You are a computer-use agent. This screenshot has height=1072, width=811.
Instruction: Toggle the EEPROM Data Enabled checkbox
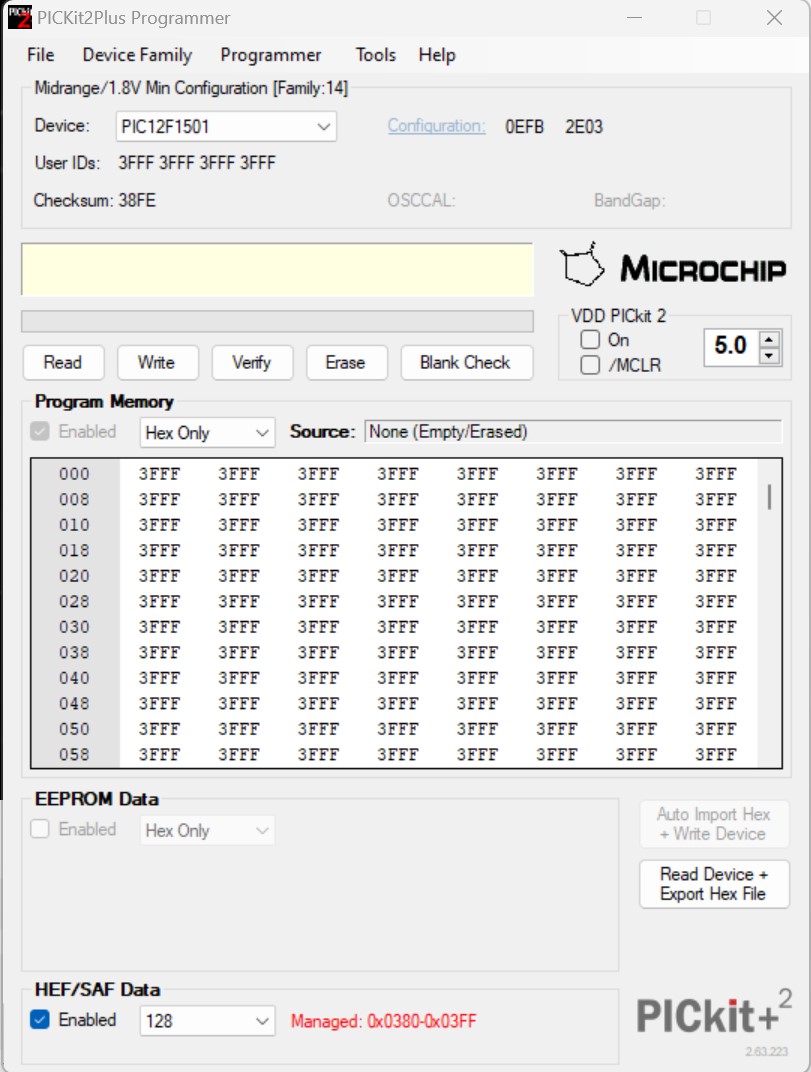point(40,829)
